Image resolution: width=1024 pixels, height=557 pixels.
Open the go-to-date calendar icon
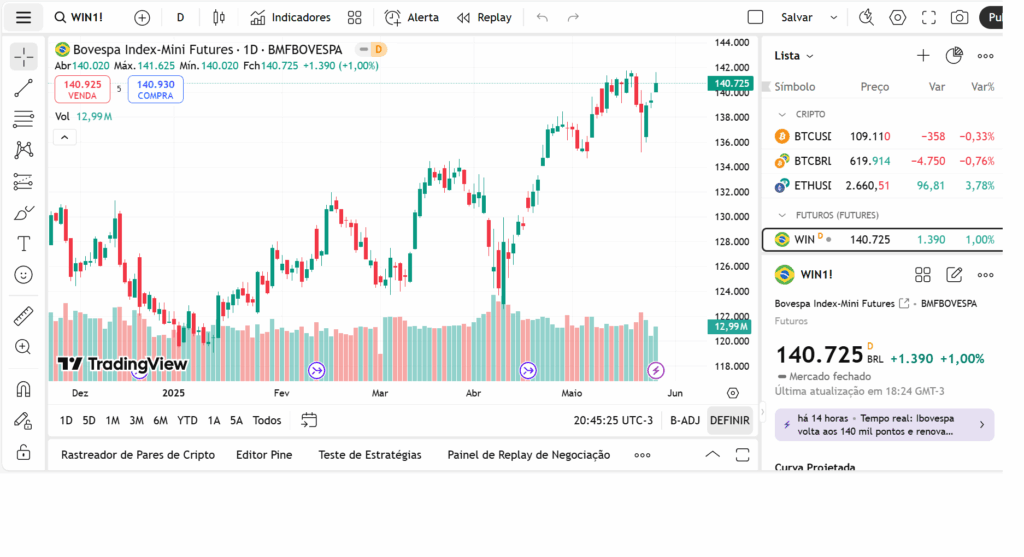tap(309, 421)
